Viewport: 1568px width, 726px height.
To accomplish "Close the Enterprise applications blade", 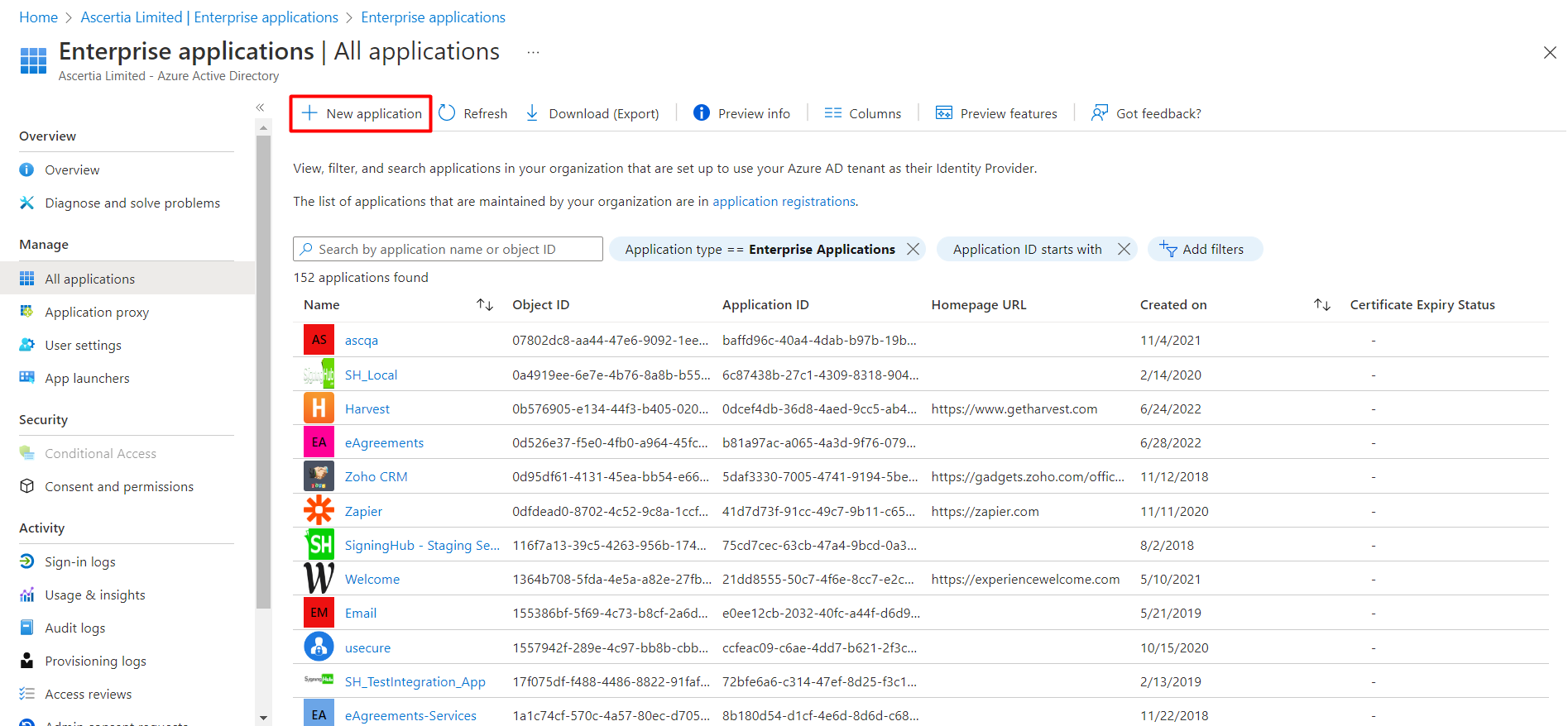I will point(1550,53).
